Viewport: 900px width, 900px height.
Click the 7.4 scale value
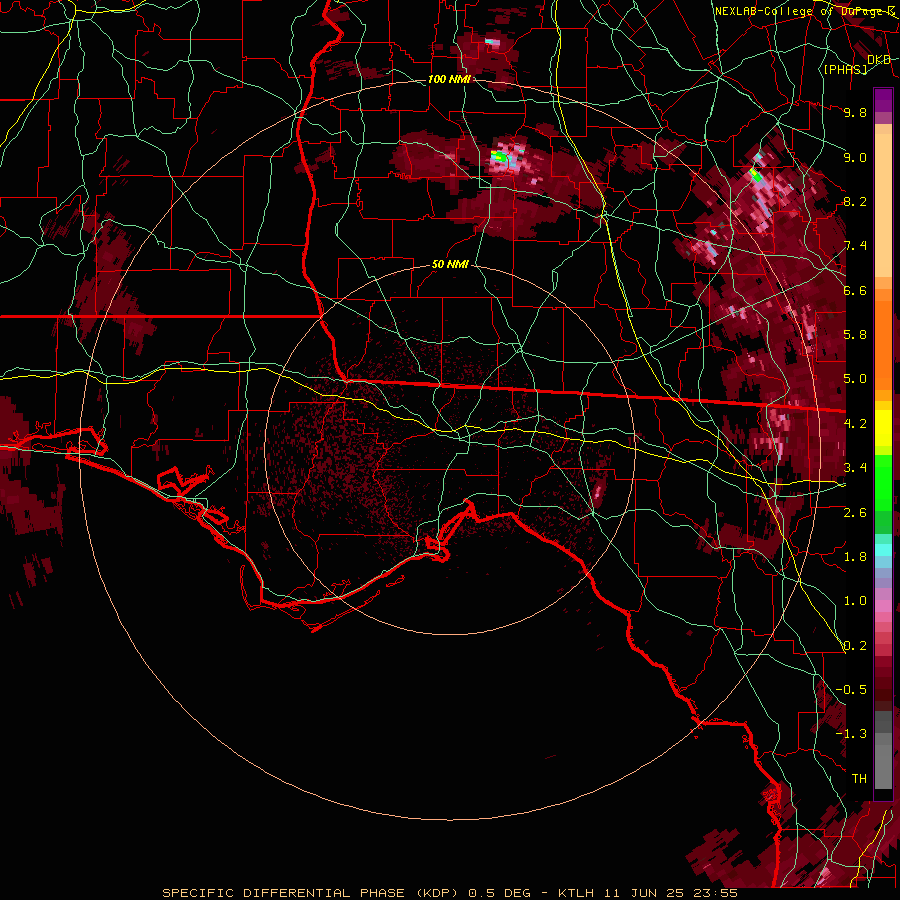pos(855,246)
